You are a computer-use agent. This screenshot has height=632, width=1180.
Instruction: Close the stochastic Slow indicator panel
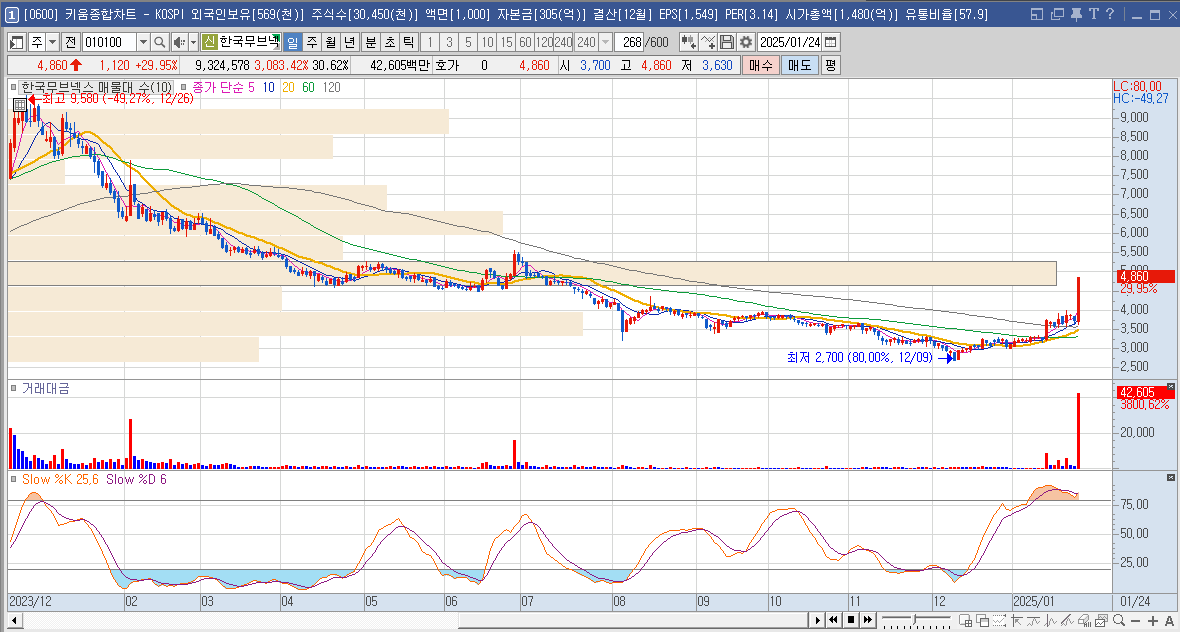1170,478
